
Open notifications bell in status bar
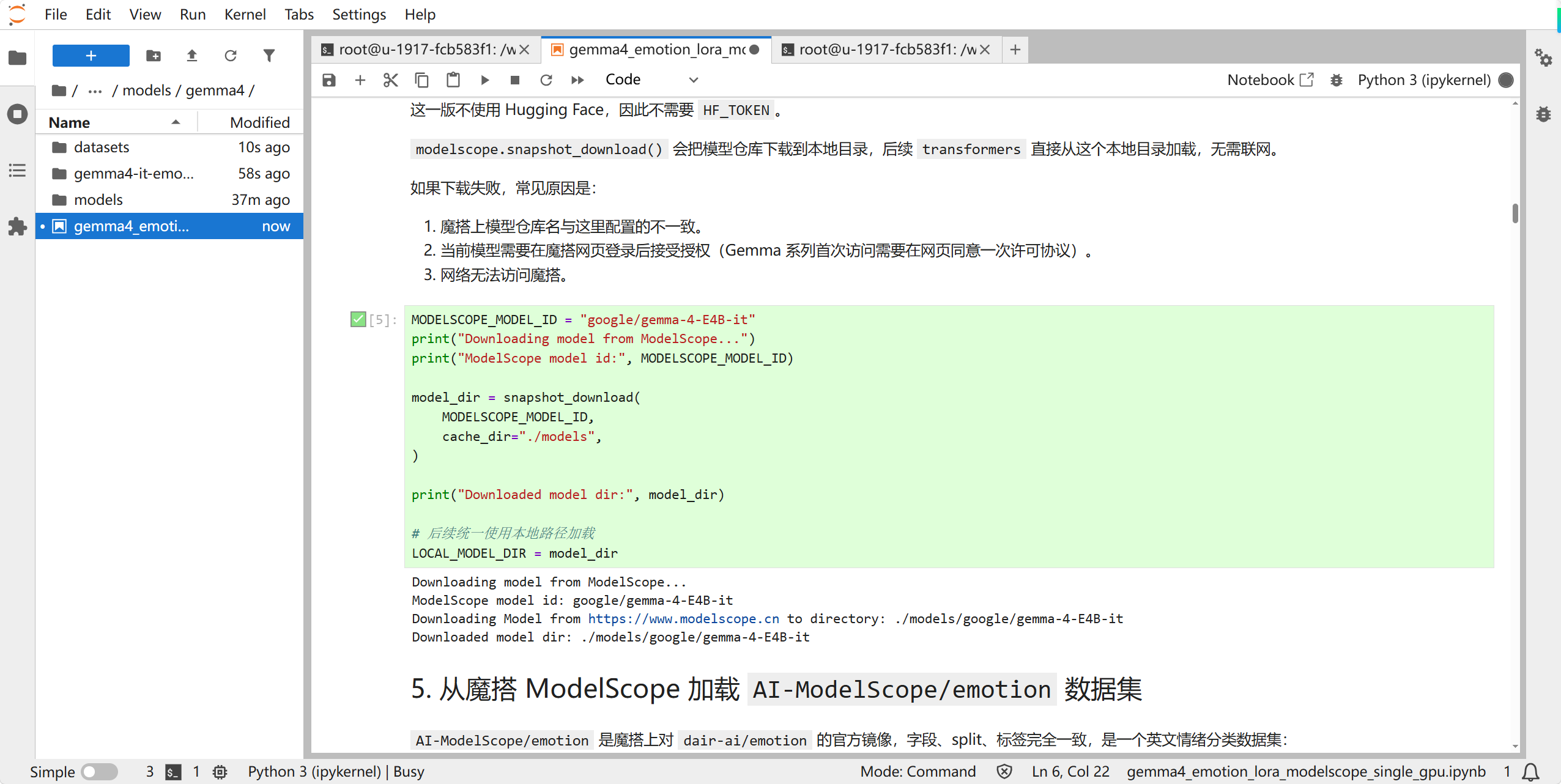click(1530, 772)
